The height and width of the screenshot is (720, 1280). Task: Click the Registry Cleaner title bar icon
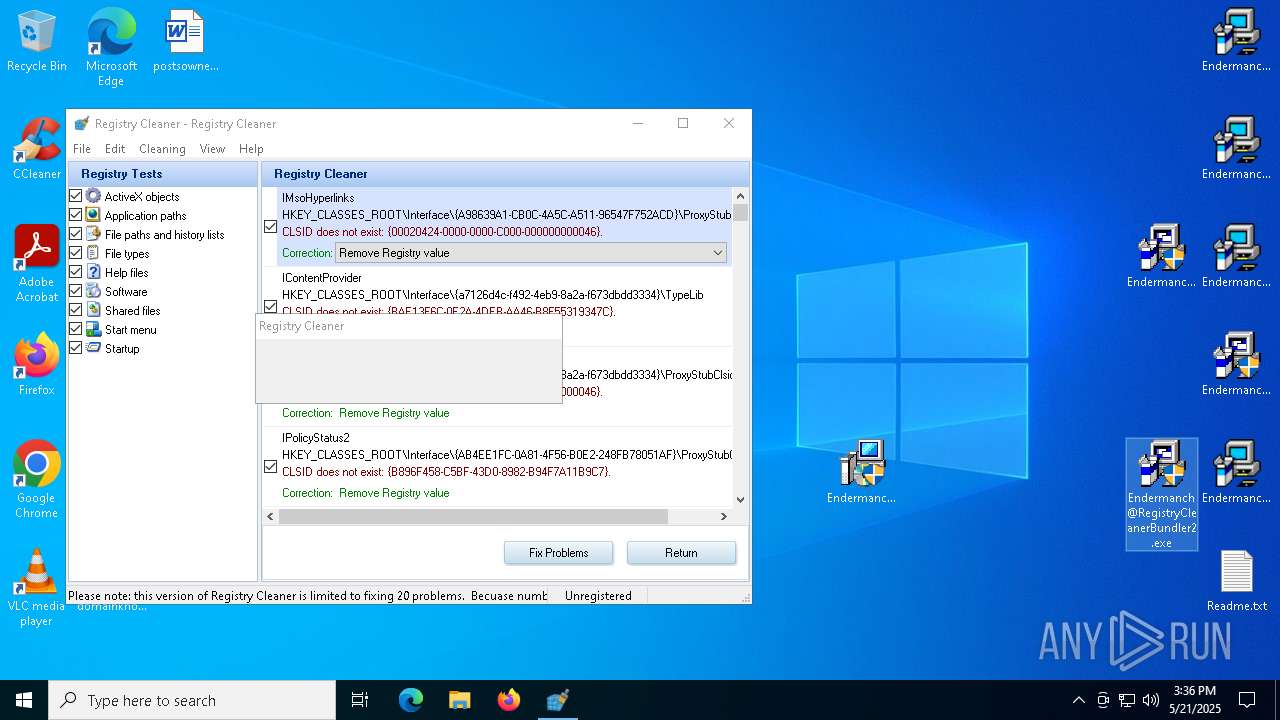[82, 124]
